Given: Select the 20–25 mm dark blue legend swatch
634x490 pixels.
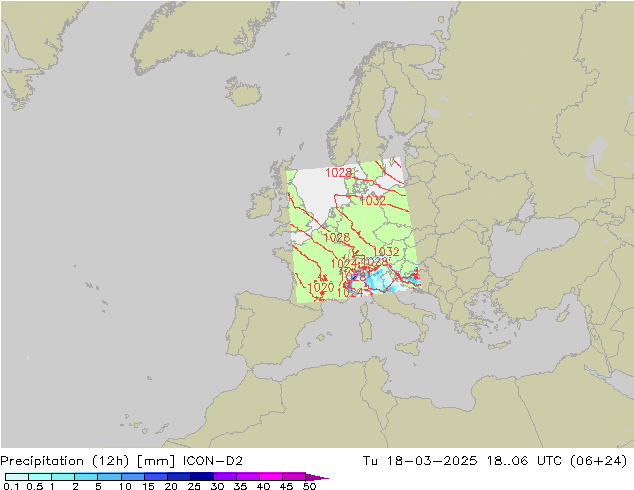Looking at the screenshot, I should click(179, 477).
